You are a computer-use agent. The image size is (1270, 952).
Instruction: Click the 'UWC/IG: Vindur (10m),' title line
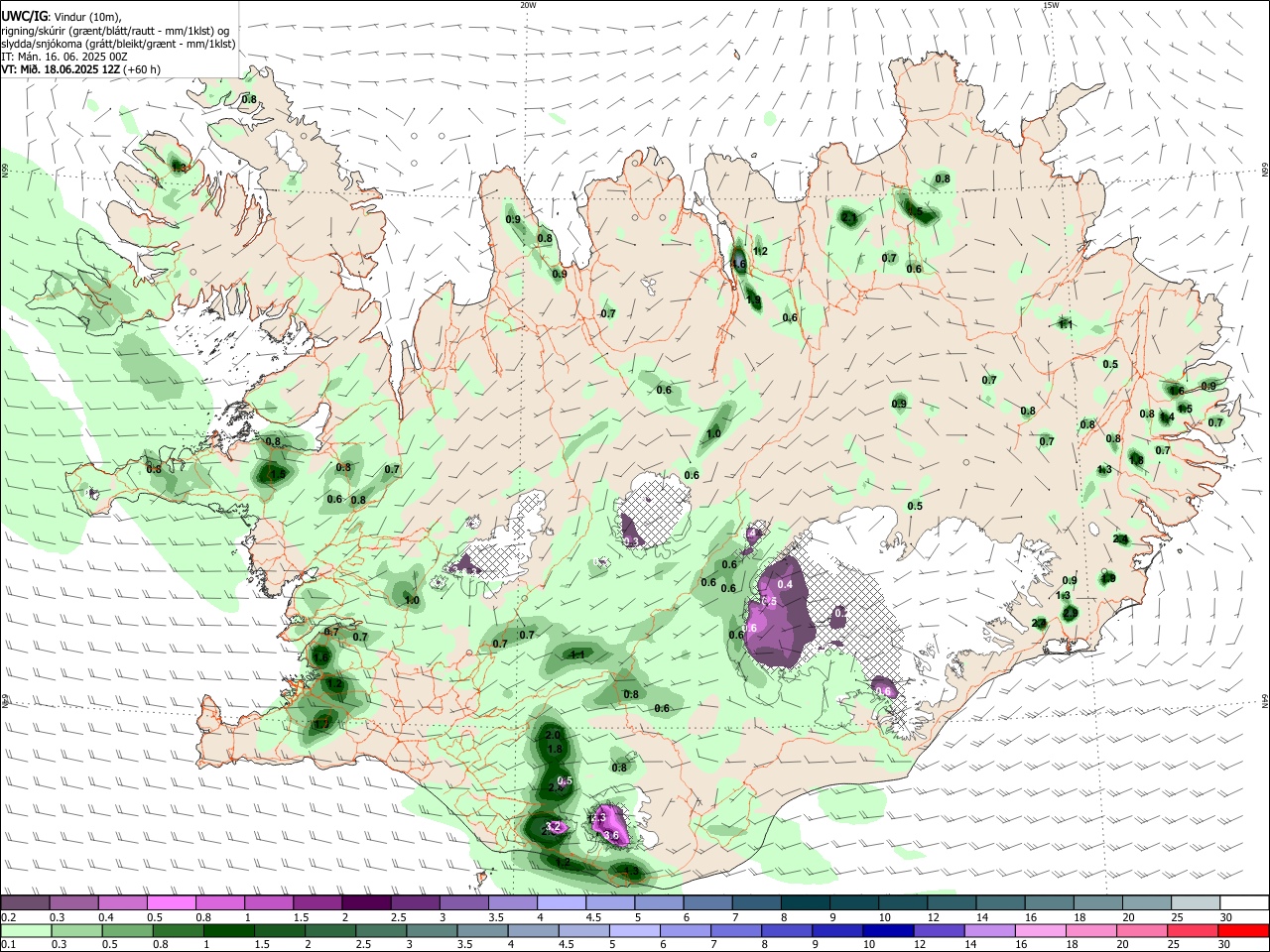coord(61,17)
